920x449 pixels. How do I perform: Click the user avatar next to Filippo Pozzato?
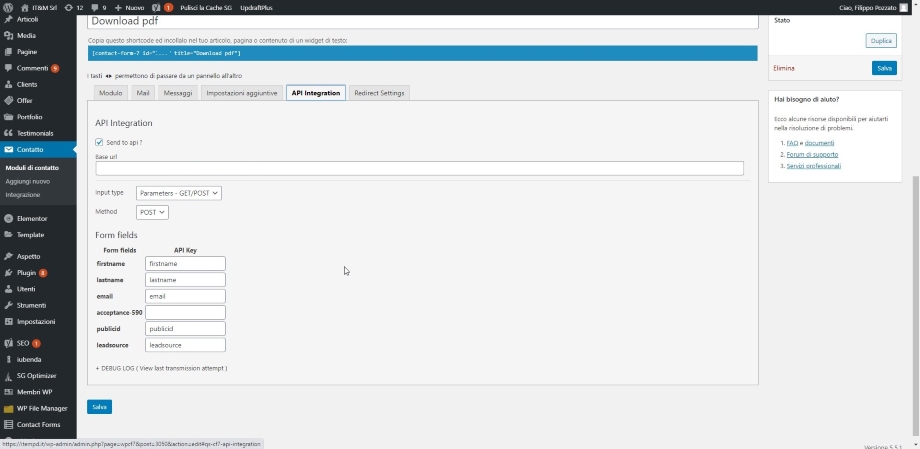tap(903, 7)
